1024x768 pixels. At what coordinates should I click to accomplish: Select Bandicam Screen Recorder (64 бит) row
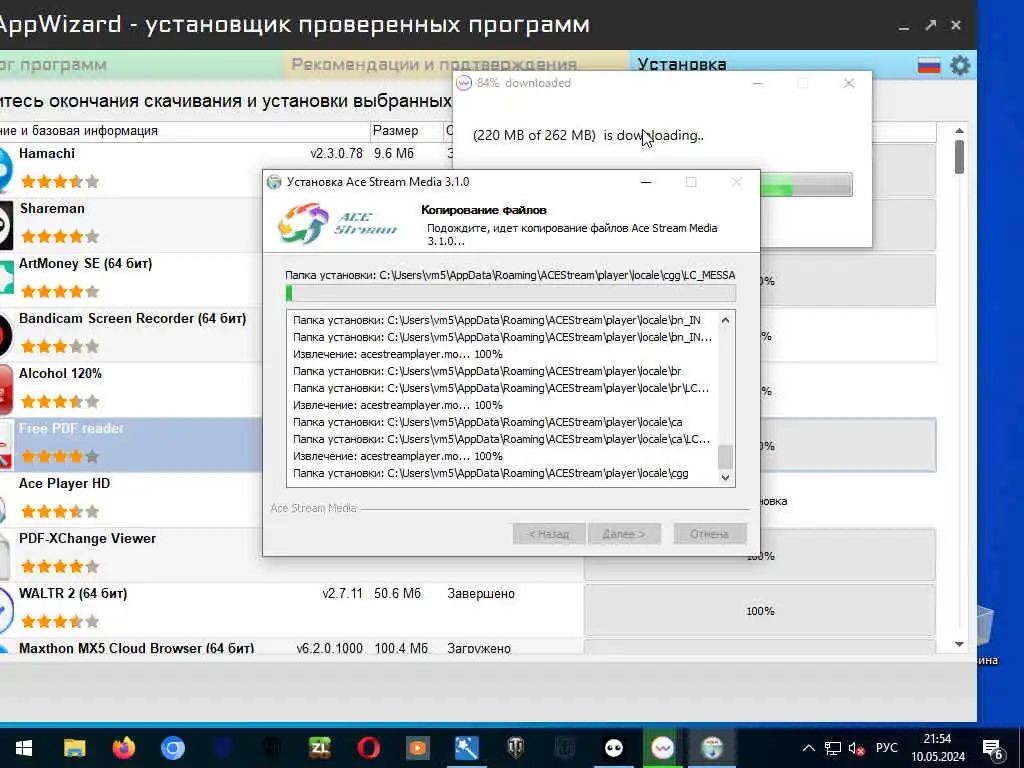pos(133,319)
